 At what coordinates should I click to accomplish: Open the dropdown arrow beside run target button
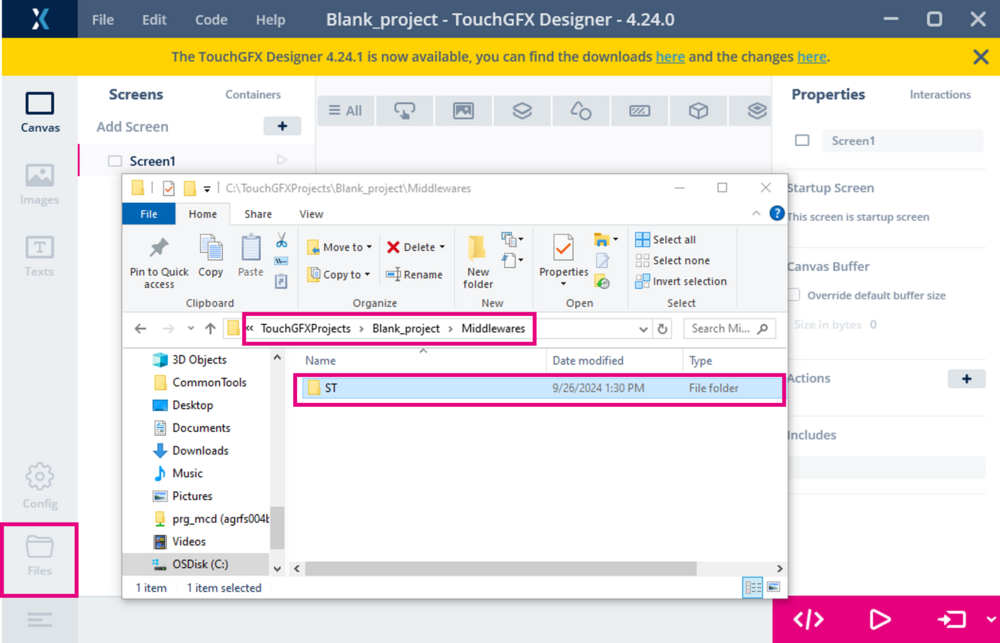(x=990, y=619)
